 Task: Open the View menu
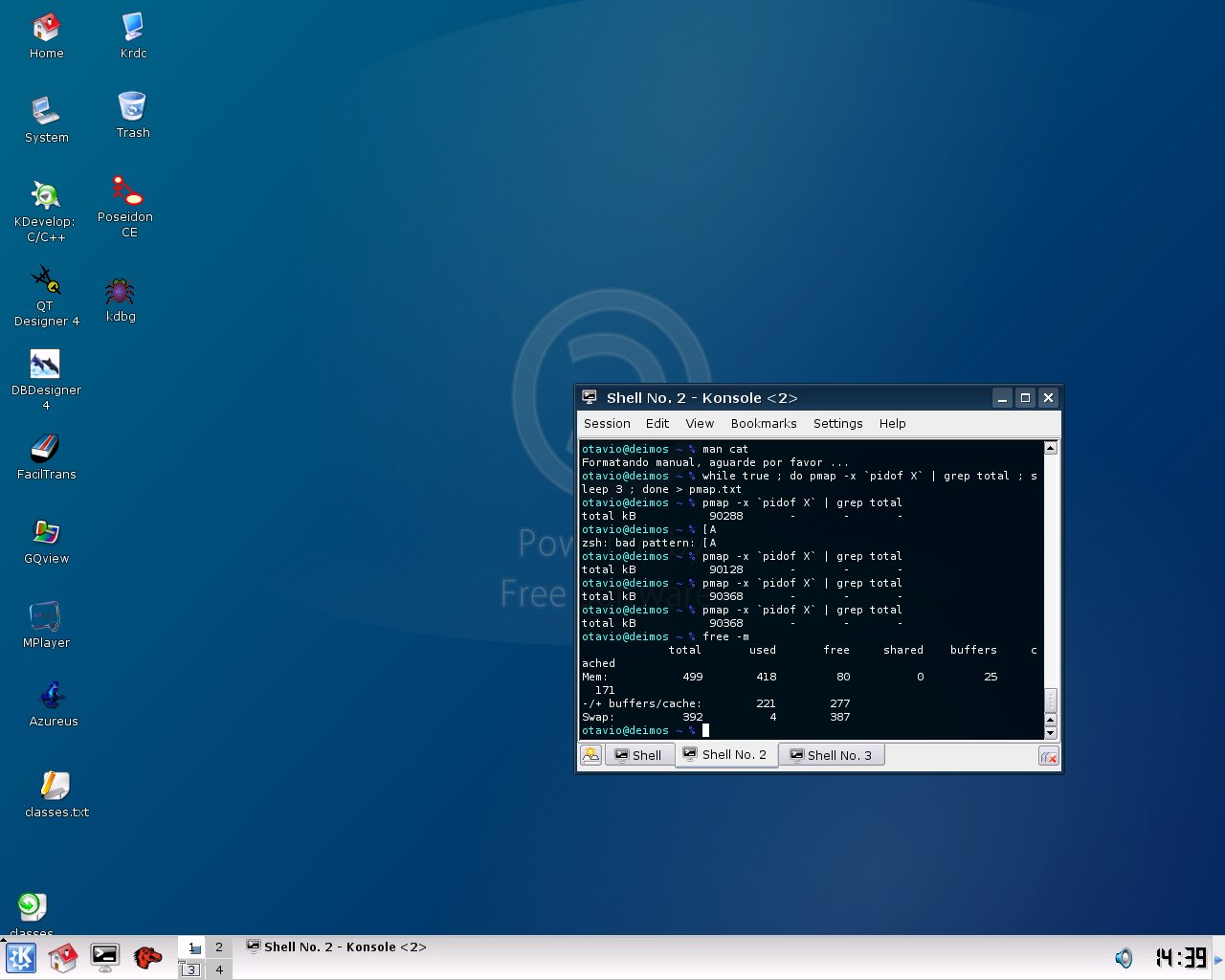pos(700,423)
